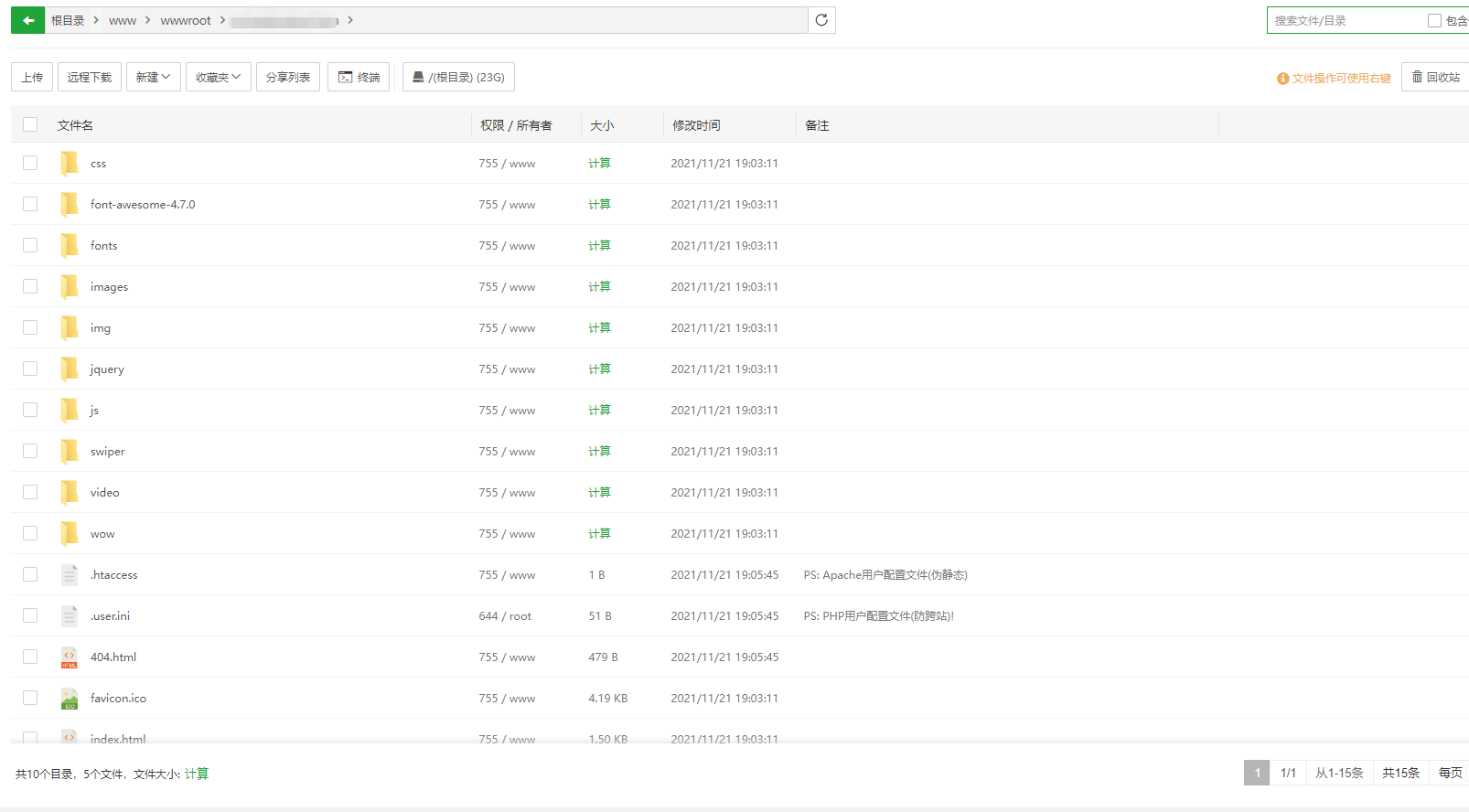The width and height of the screenshot is (1469, 812).
Task: Check the font-awesome-4.7.0 row checkbox
Action: 30,204
